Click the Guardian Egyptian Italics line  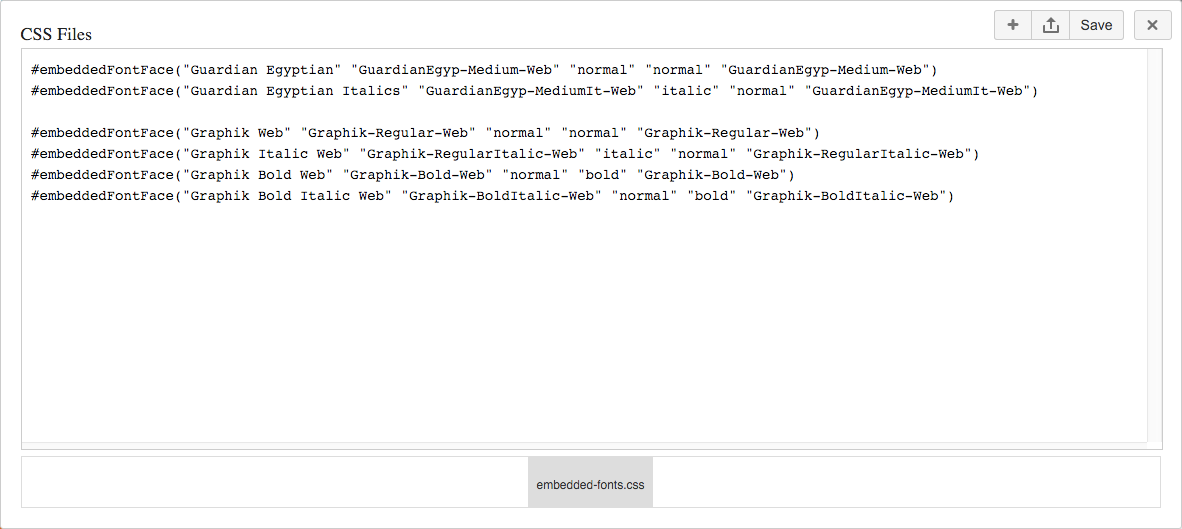click(534, 91)
